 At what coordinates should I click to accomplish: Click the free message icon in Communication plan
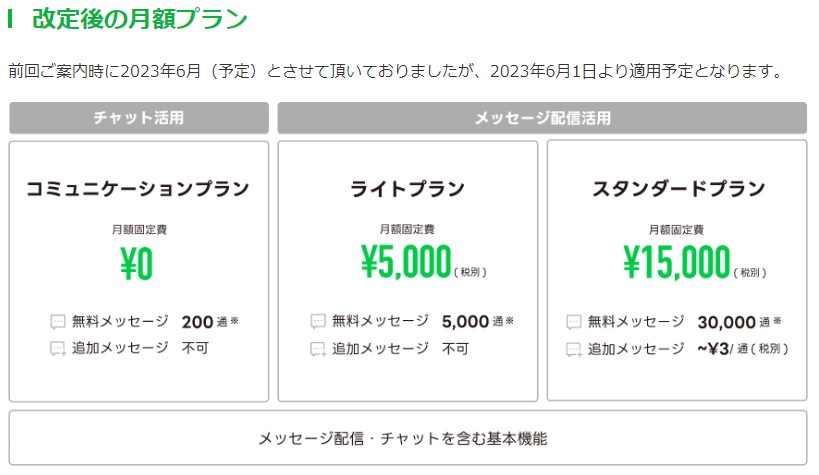(58, 322)
